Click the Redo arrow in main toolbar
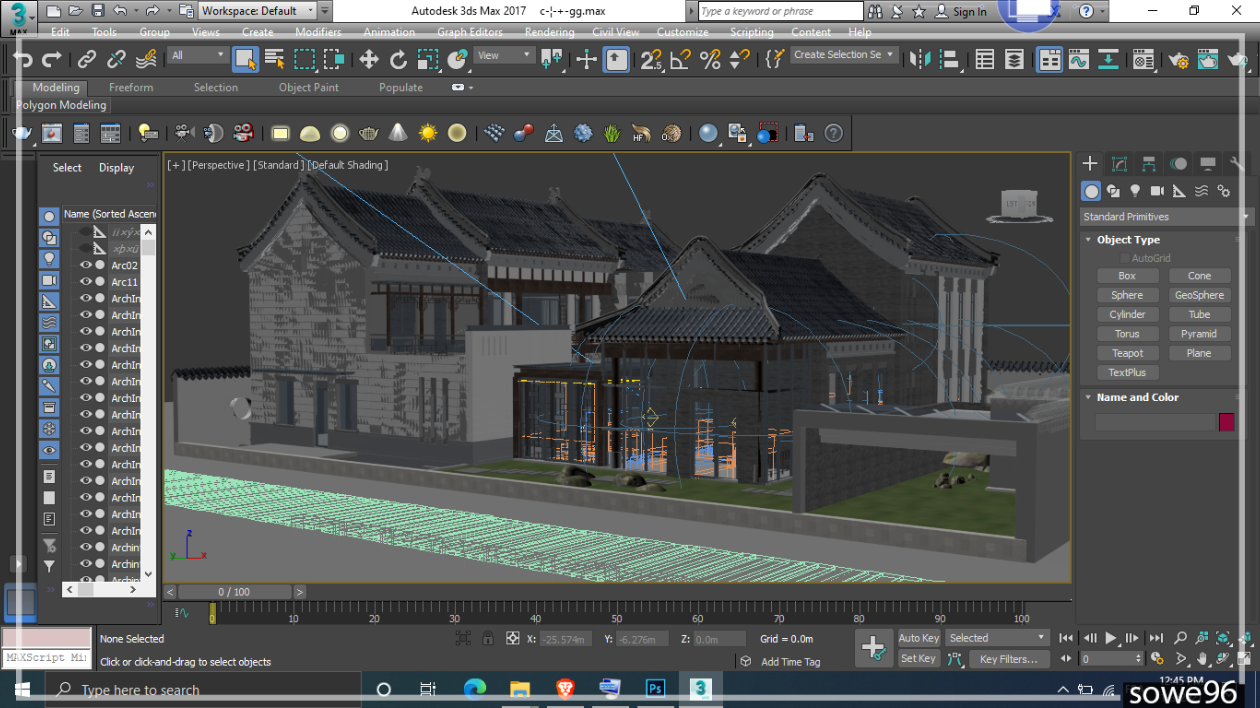The image size is (1260, 708). pos(52,60)
